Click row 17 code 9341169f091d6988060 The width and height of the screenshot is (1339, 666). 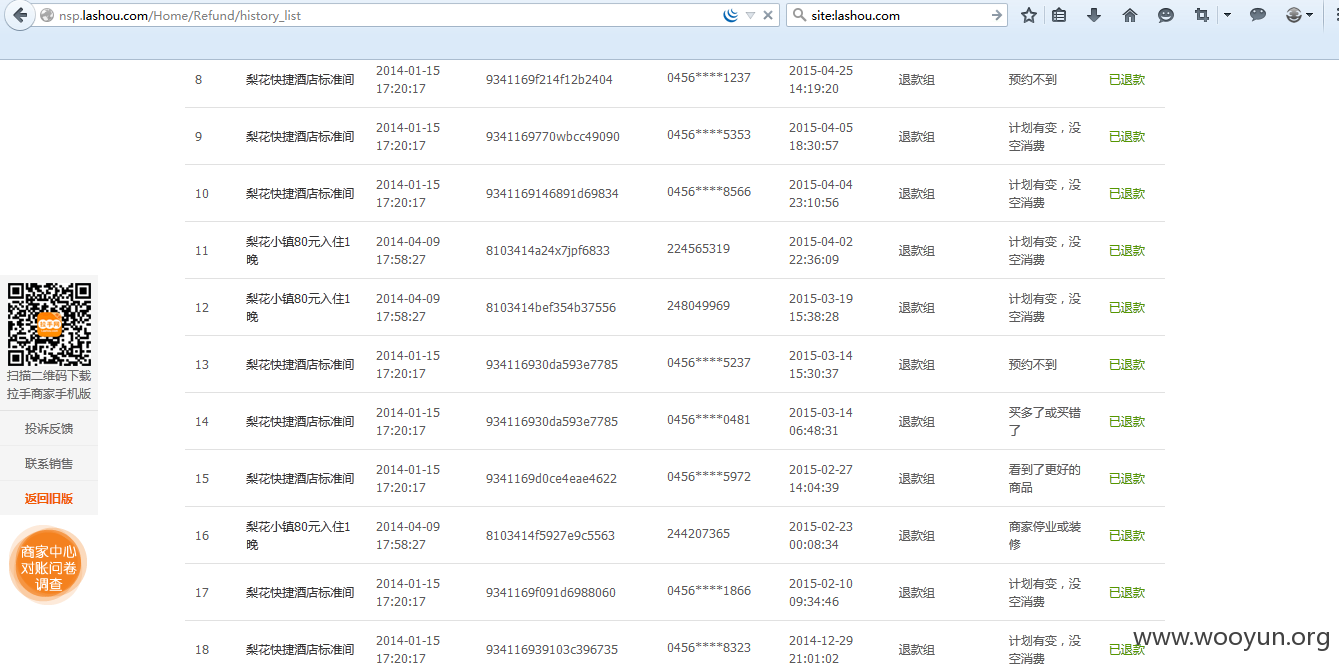[551, 592]
